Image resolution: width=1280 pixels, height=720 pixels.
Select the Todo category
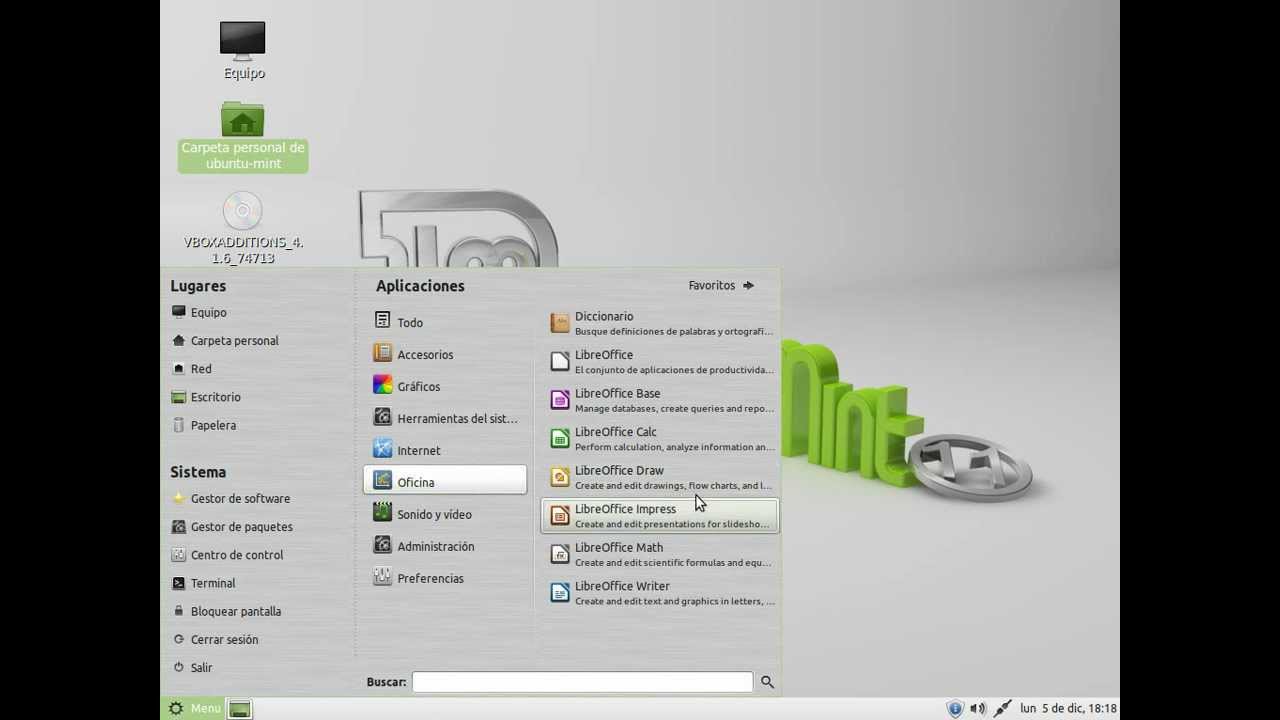445,322
